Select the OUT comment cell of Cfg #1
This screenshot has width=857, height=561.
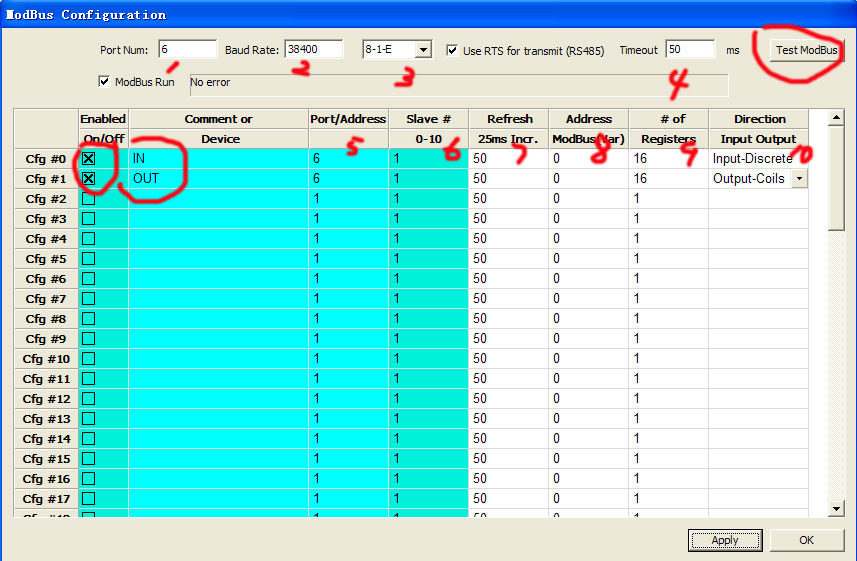point(219,179)
